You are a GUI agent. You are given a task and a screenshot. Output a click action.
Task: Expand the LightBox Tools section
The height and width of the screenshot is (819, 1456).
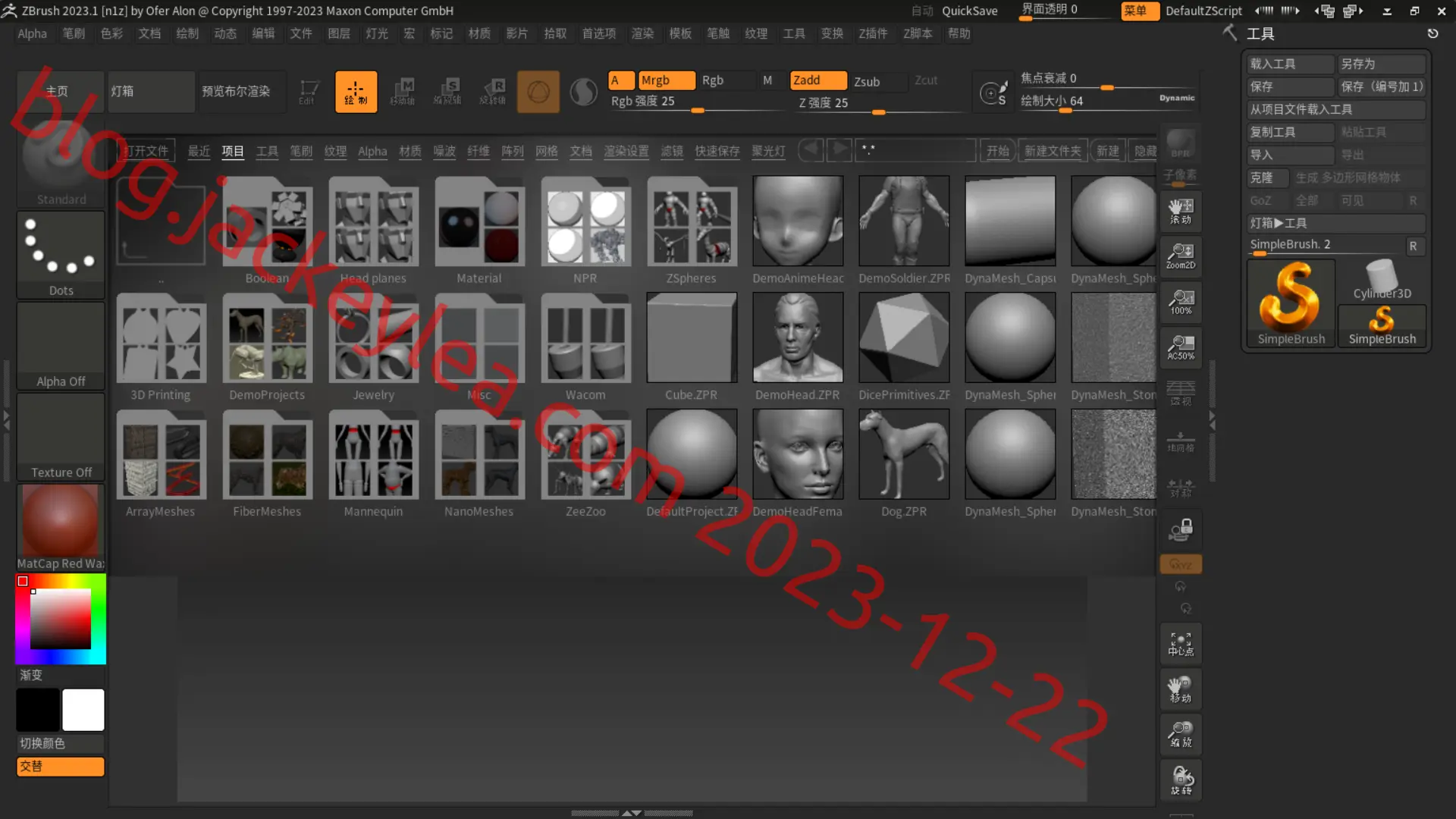tap(1336, 223)
